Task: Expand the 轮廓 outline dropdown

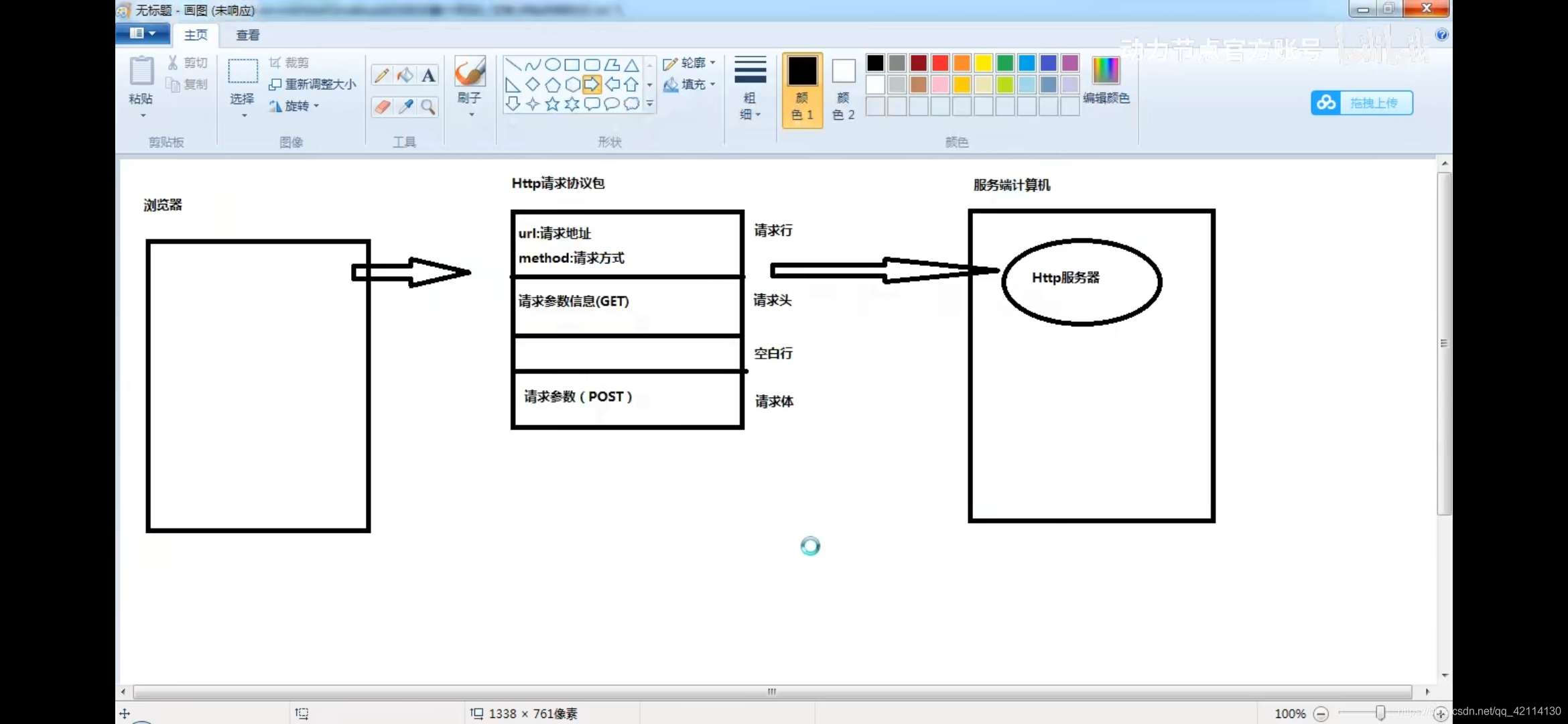Action: pos(690,63)
